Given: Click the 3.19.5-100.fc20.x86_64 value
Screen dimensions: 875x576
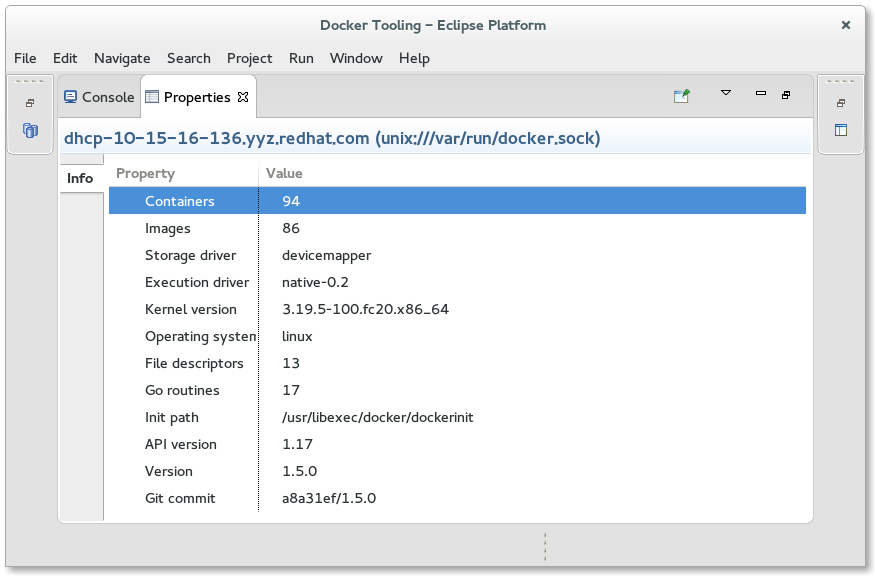Looking at the screenshot, I should (366, 309).
